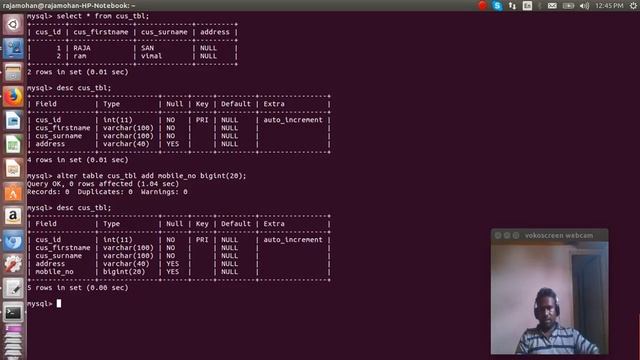Click '5 rows in set (0.00 sec)'
Image resolution: width=640 pixels, height=360 pixels.
[x=78, y=288]
